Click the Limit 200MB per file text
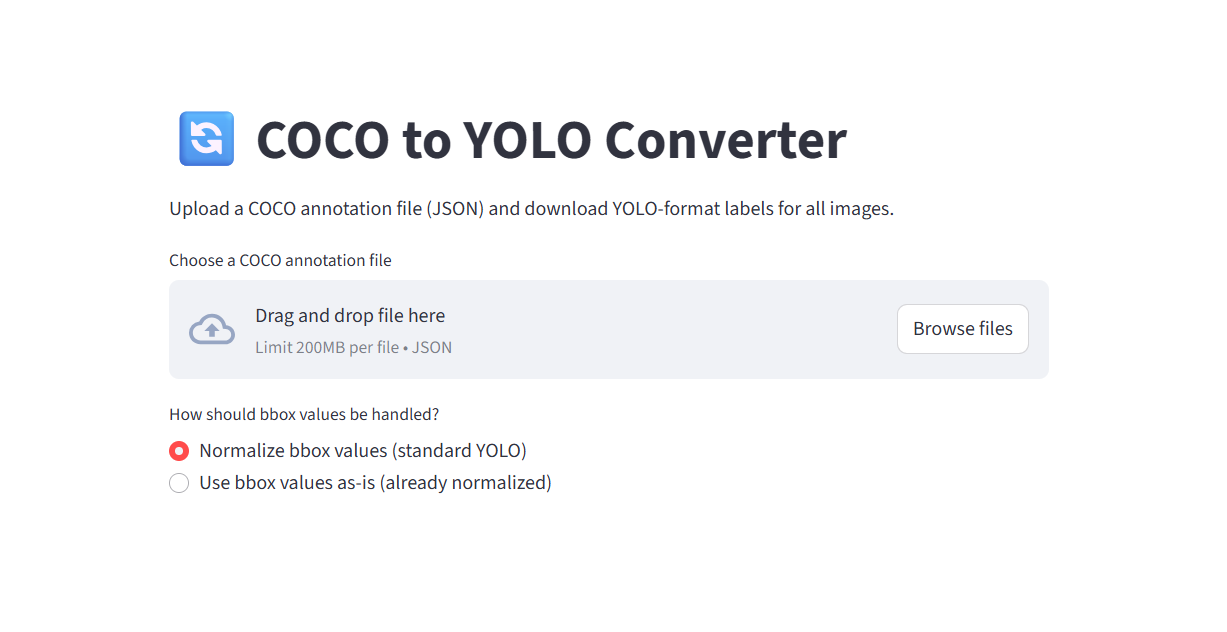This screenshot has height=632, width=1227. click(353, 347)
